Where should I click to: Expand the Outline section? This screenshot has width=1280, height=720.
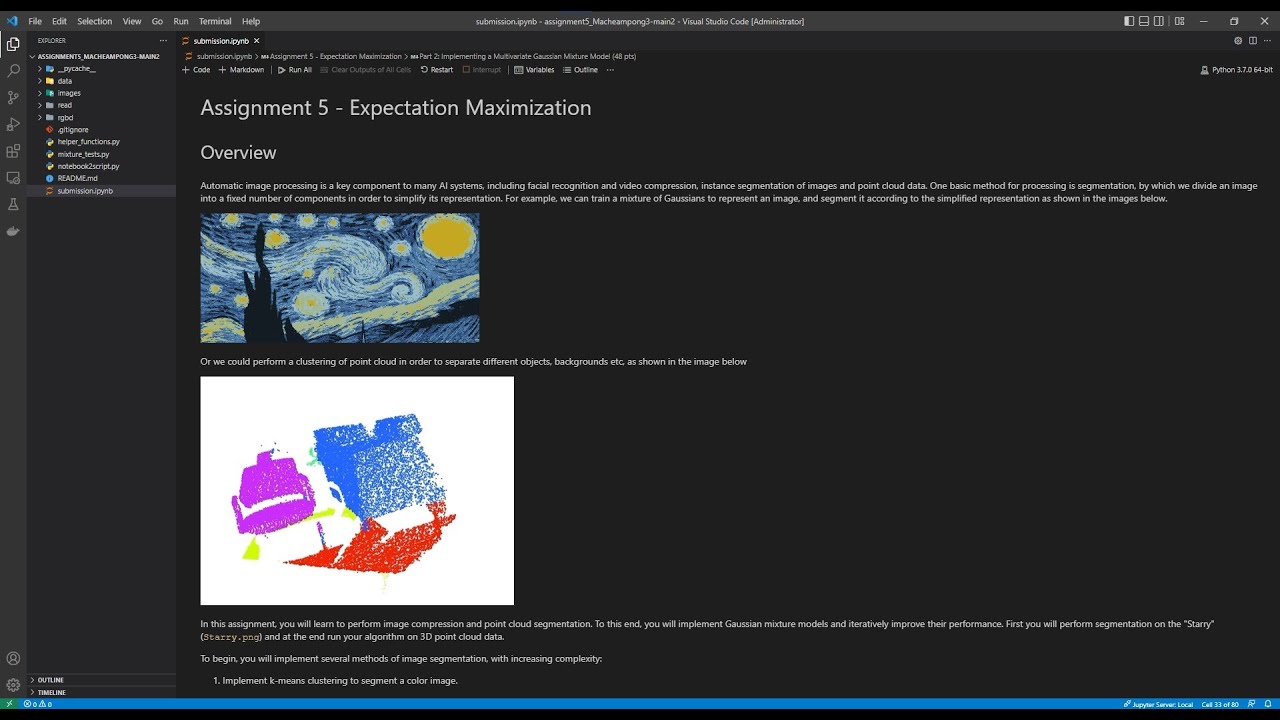coord(50,680)
